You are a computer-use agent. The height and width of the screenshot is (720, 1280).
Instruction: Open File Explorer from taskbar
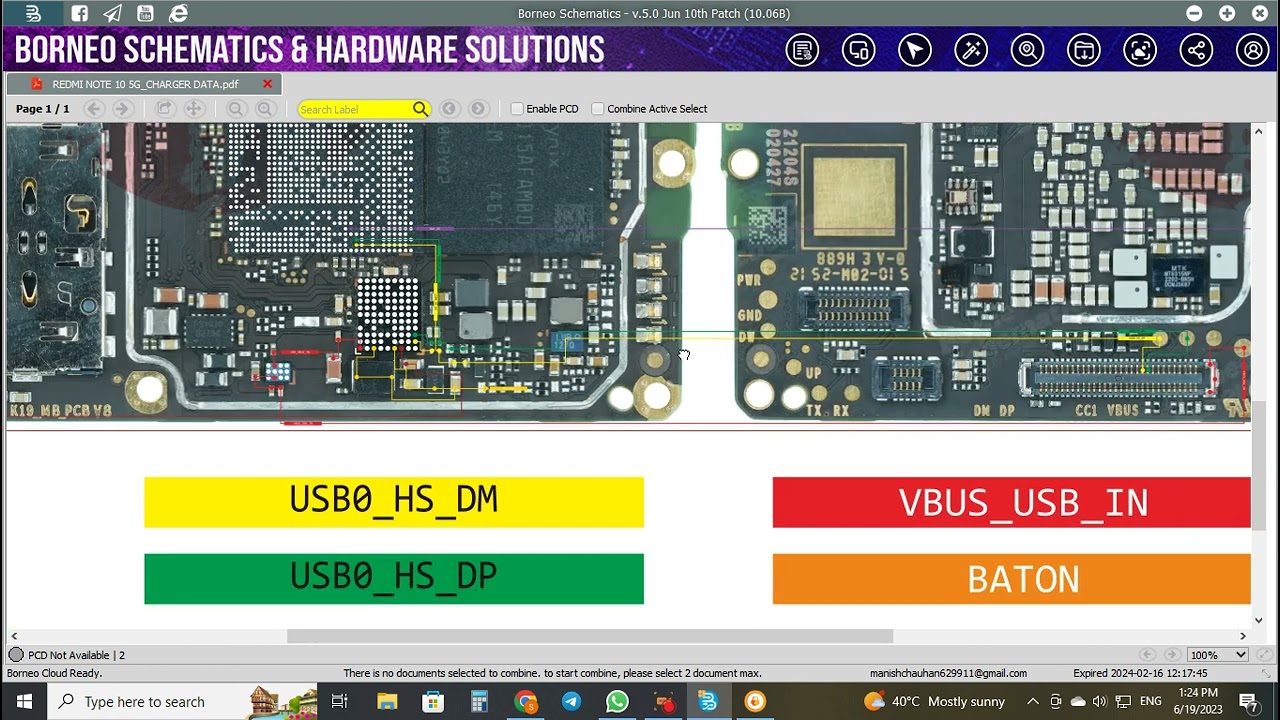pyautogui.click(x=387, y=702)
